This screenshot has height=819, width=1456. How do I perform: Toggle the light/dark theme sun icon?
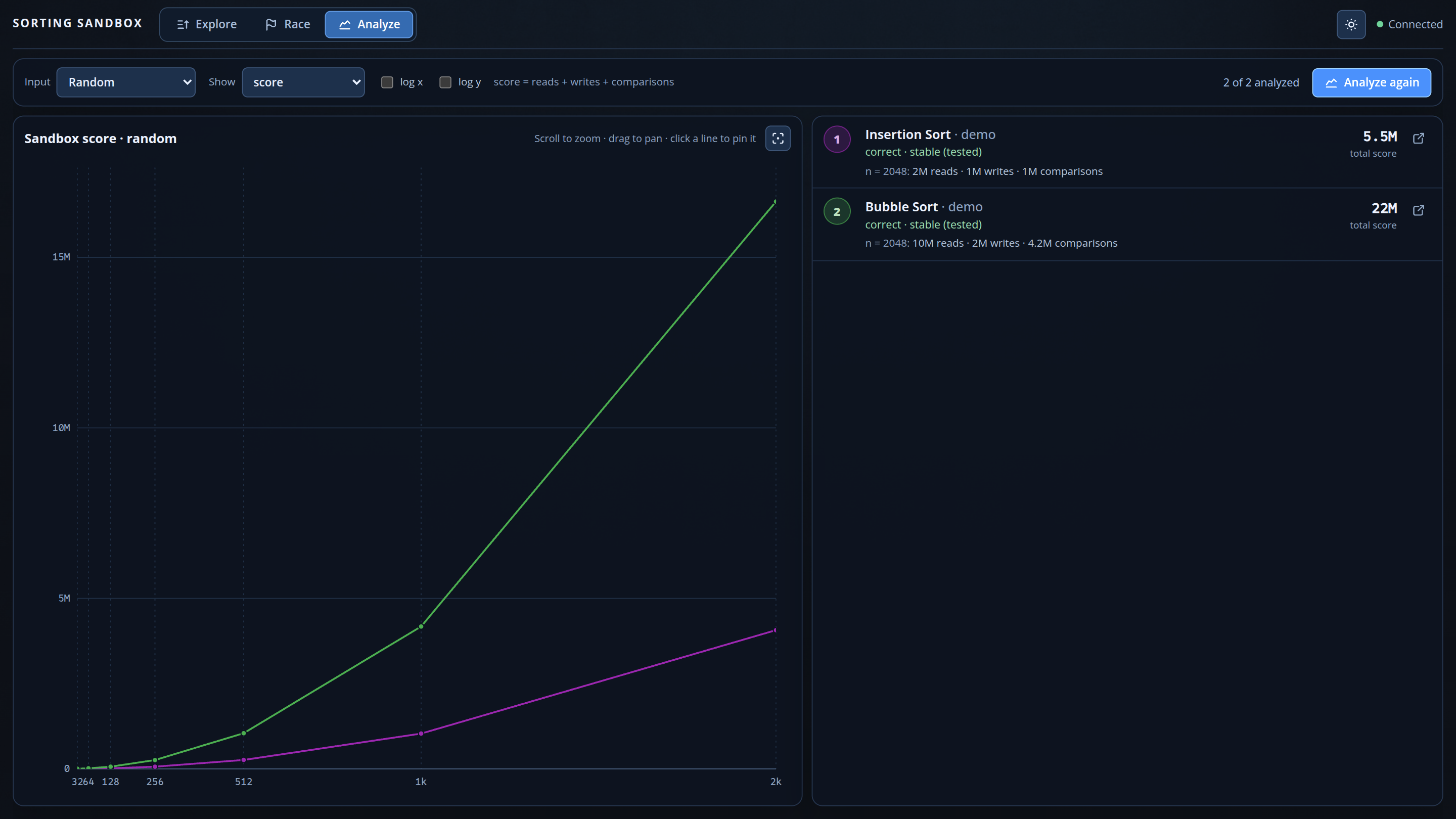[1351, 24]
